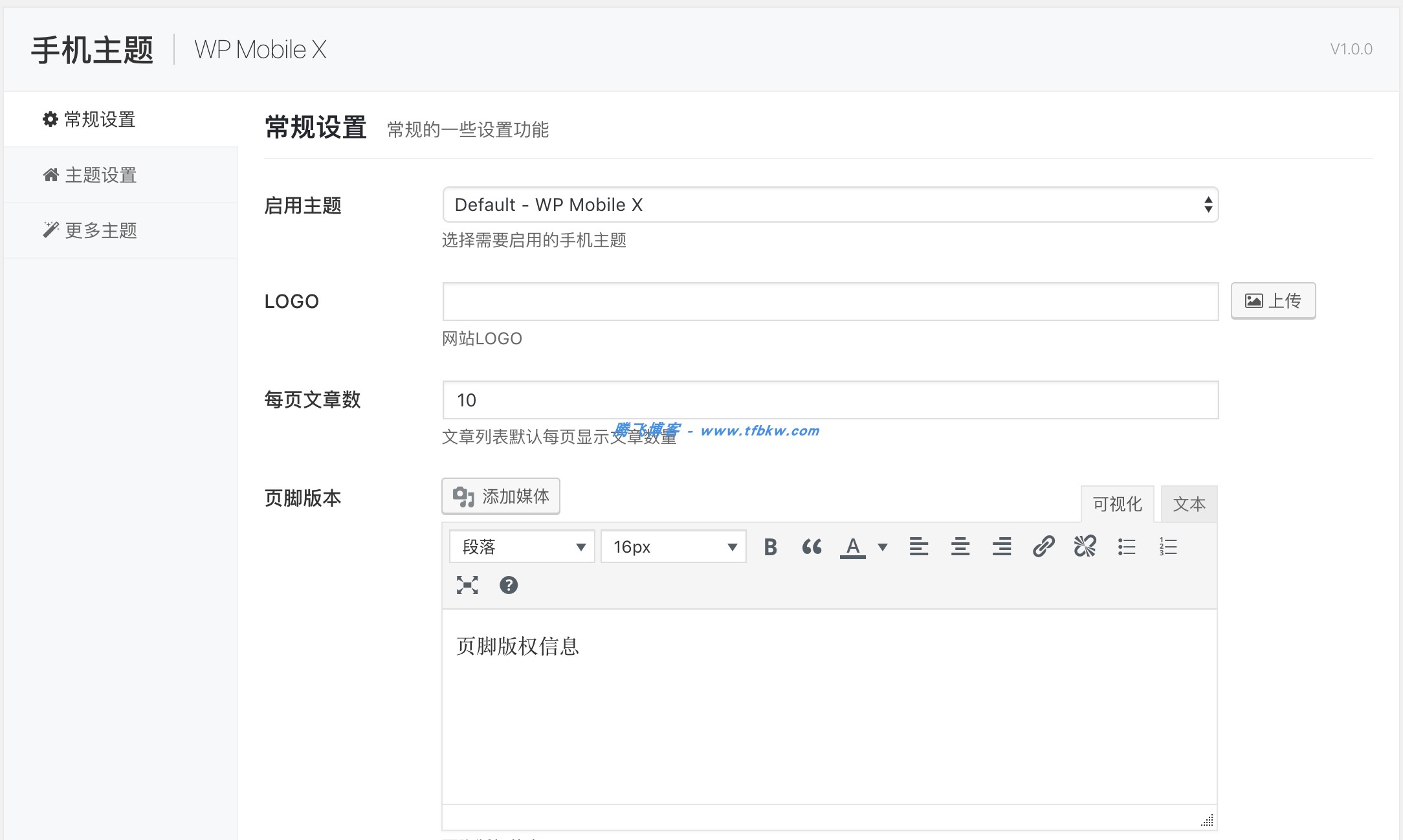Click the 添加媒体 add media button
1403x840 pixels.
[x=501, y=496]
